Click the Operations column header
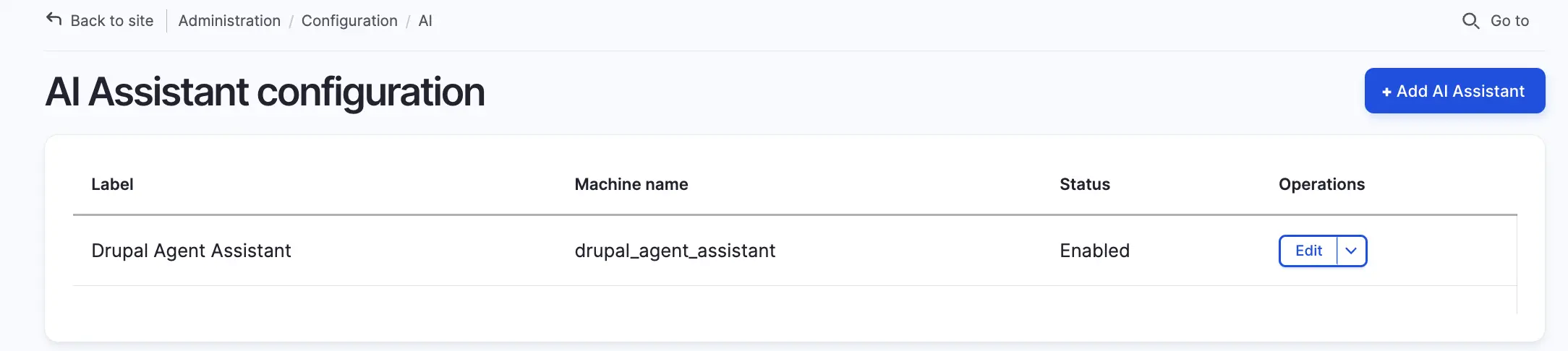 pyautogui.click(x=1321, y=184)
